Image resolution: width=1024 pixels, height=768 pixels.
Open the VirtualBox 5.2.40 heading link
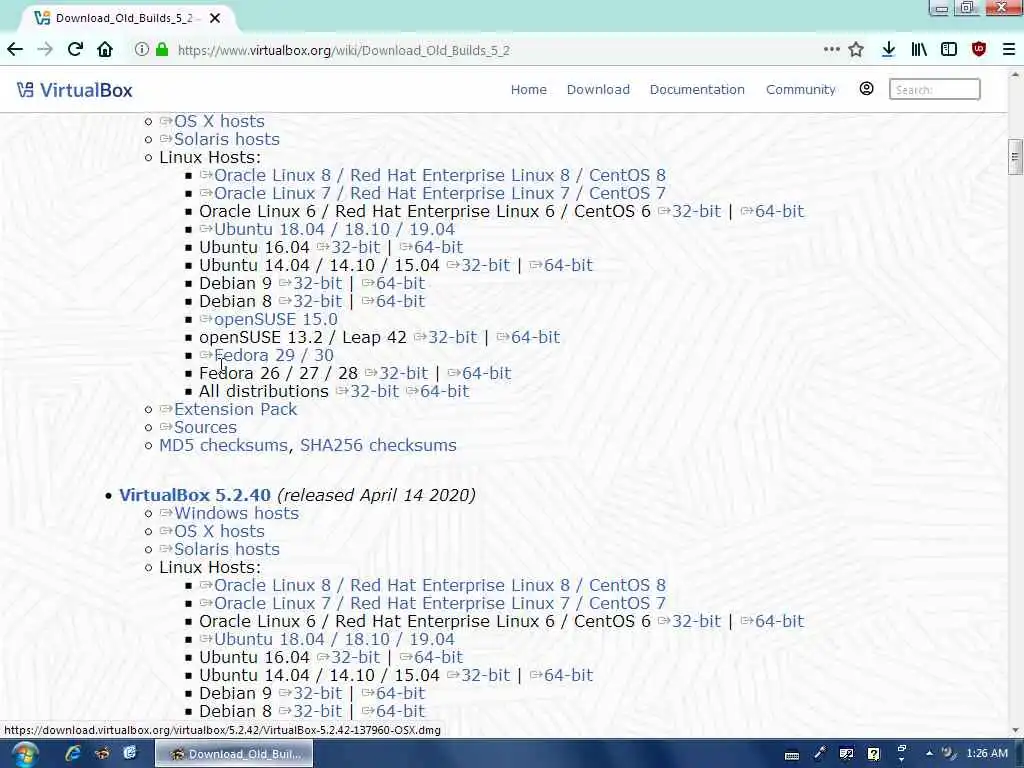point(195,495)
